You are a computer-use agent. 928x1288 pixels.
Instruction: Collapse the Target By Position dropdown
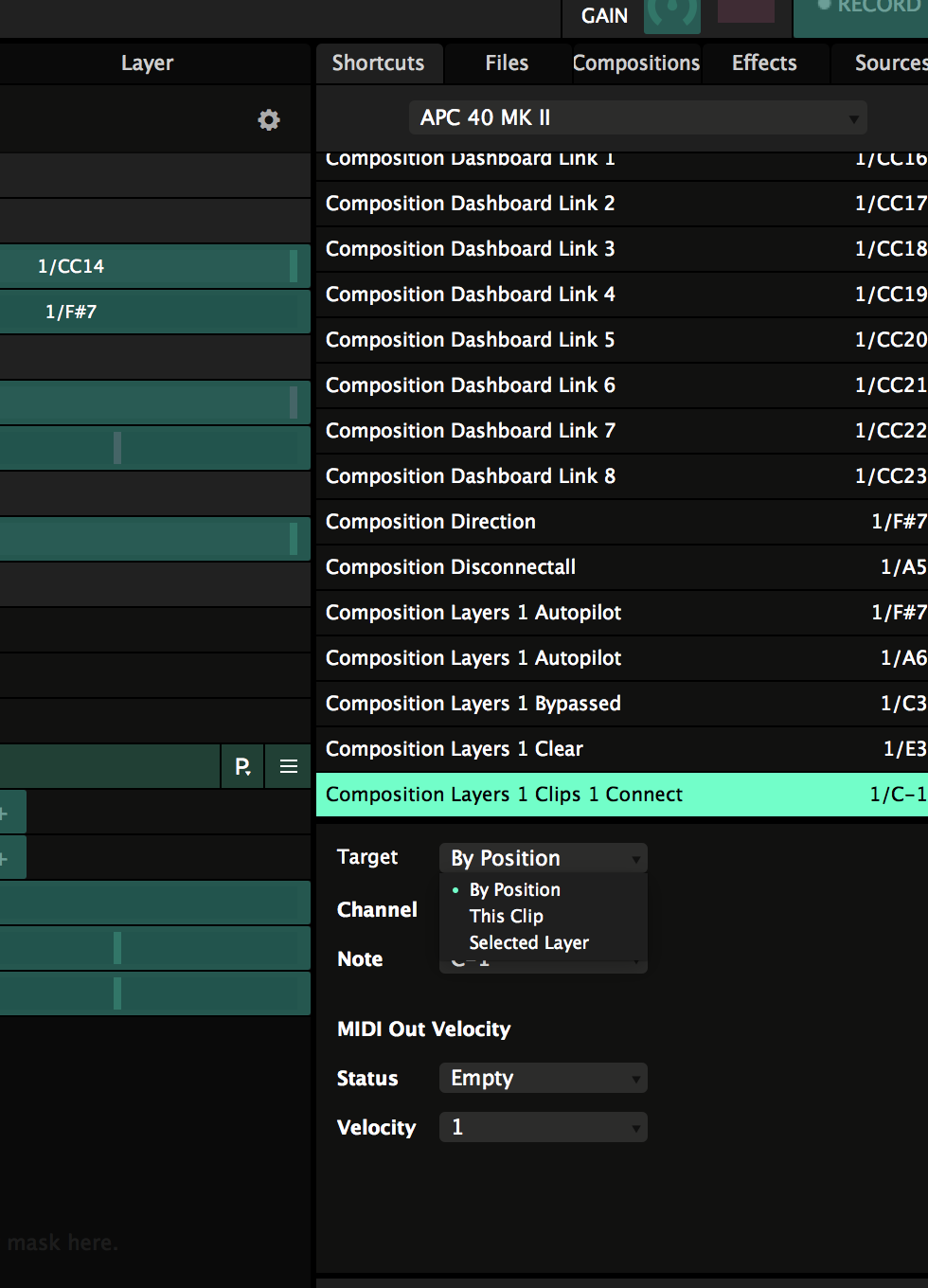543,858
